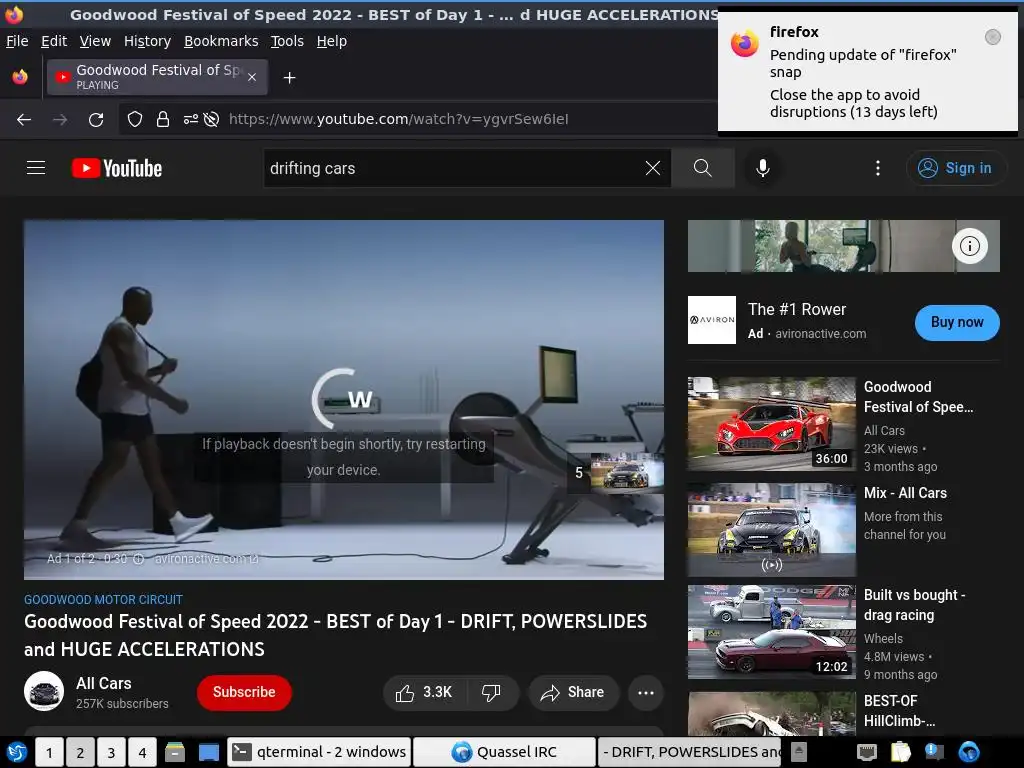Open the Quassel tray icon
The width and height of the screenshot is (1024, 768).
[968, 752]
